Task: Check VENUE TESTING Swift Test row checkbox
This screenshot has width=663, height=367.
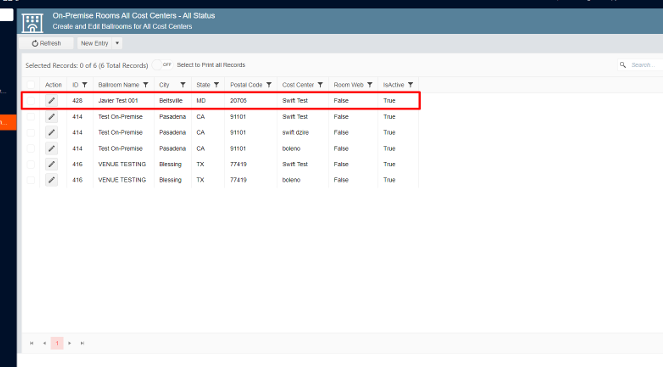Action: [x=31, y=164]
